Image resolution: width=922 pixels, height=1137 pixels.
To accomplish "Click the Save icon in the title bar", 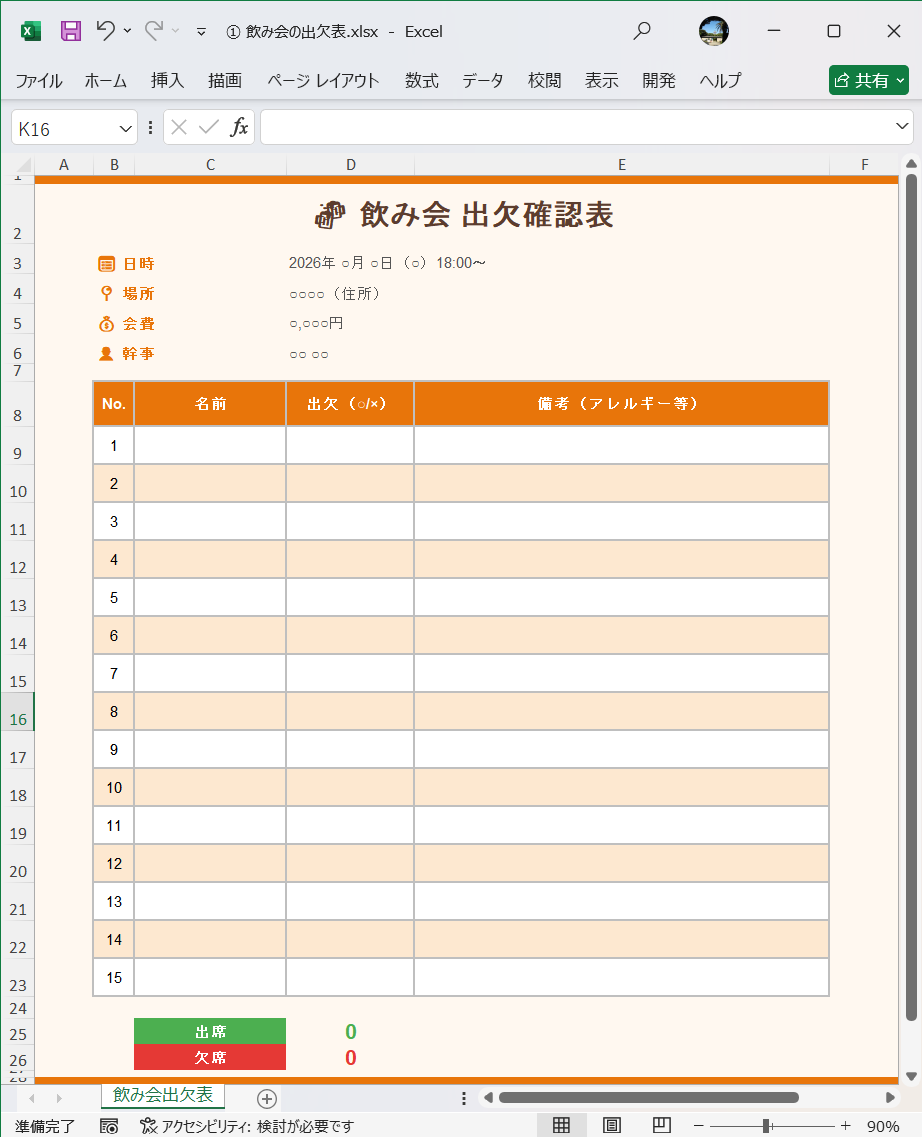I will [x=70, y=30].
